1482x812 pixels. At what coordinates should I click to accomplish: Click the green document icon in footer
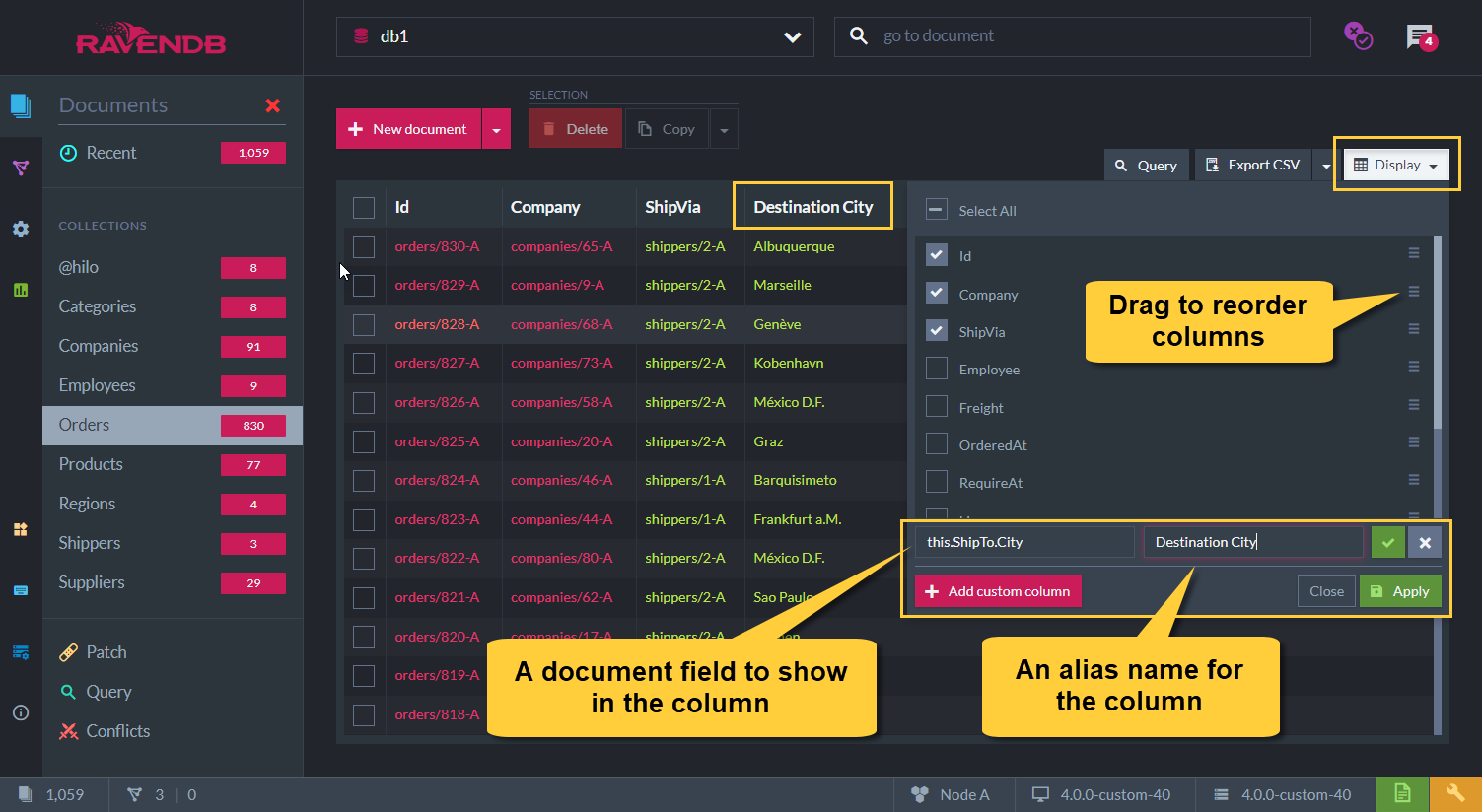pyautogui.click(x=1402, y=794)
